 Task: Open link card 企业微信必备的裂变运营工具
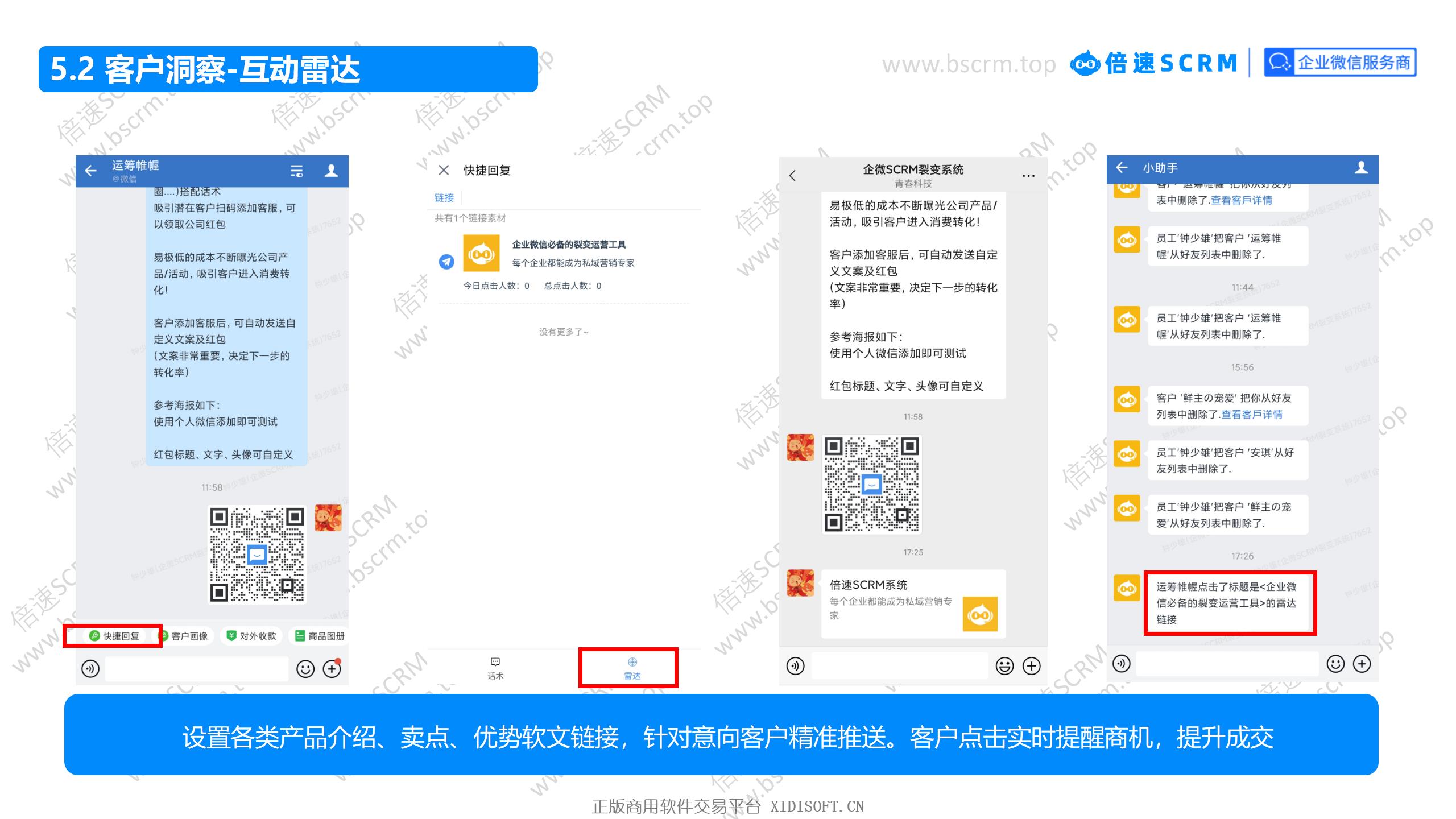pyautogui.click(x=564, y=262)
